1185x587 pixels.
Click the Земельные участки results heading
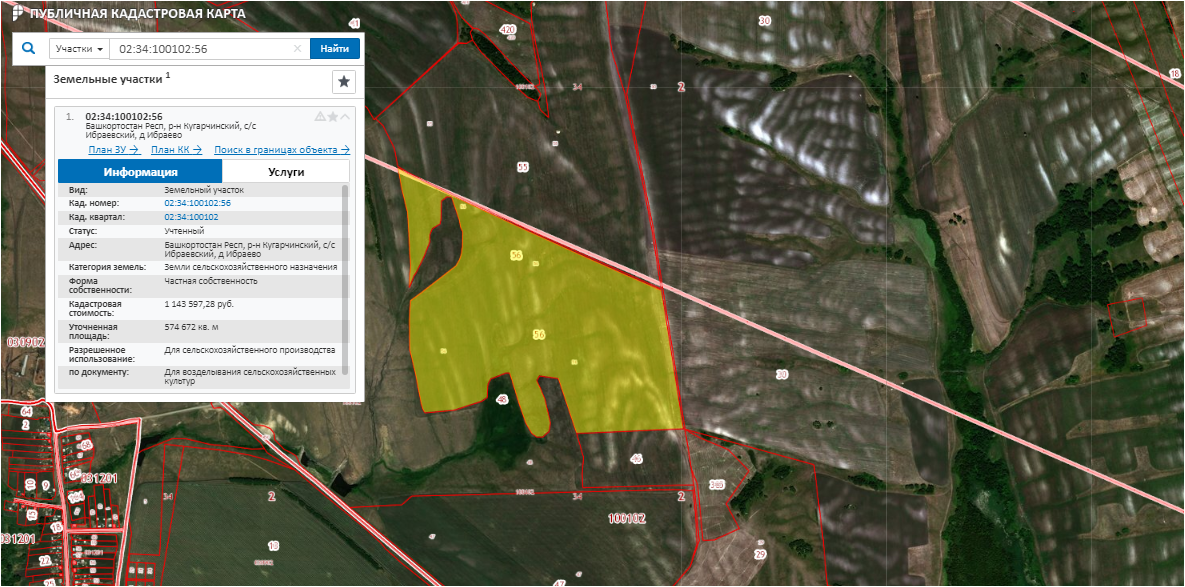pyautogui.click(x=108, y=77)
